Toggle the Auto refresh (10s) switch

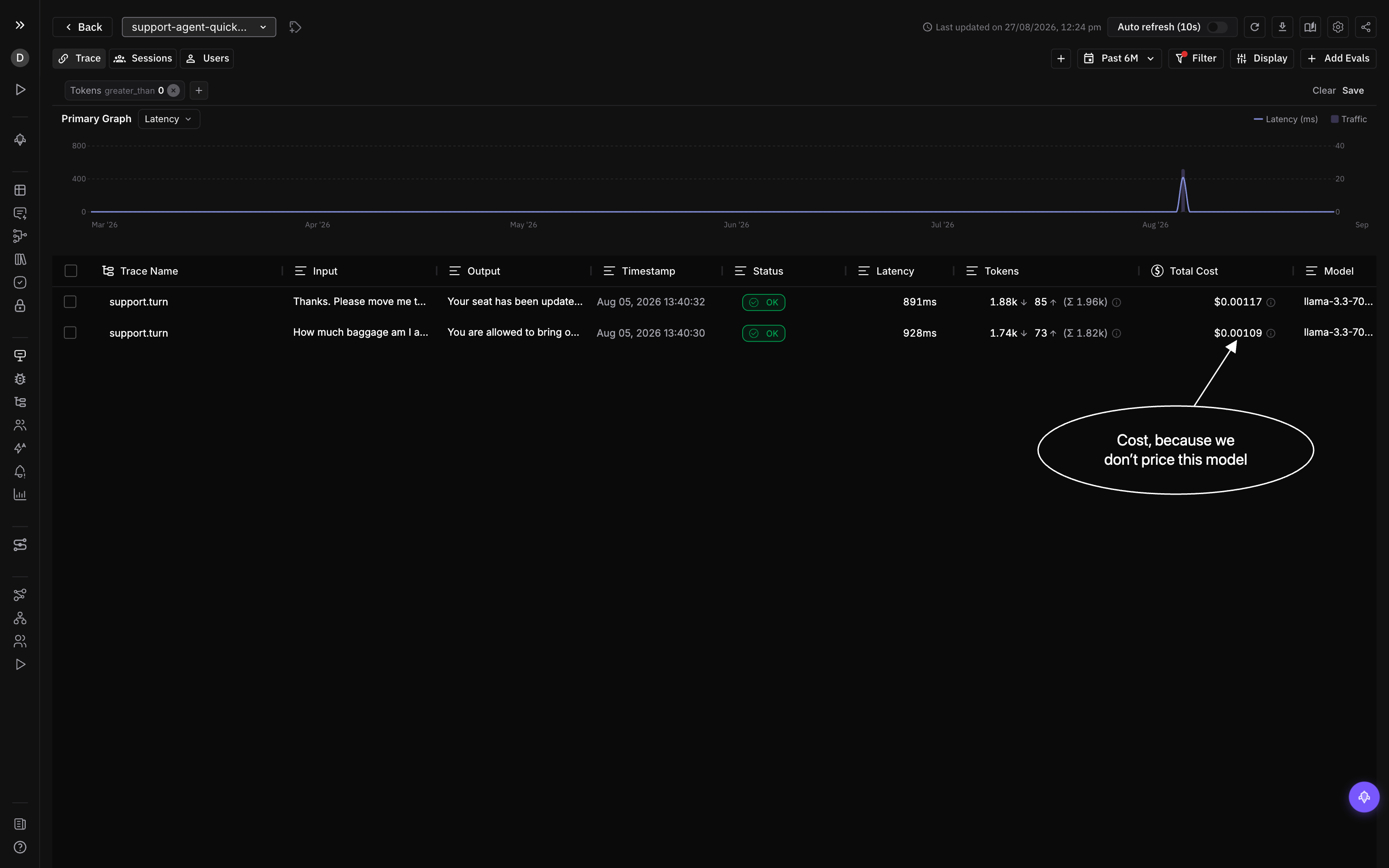coord(1217,27)
